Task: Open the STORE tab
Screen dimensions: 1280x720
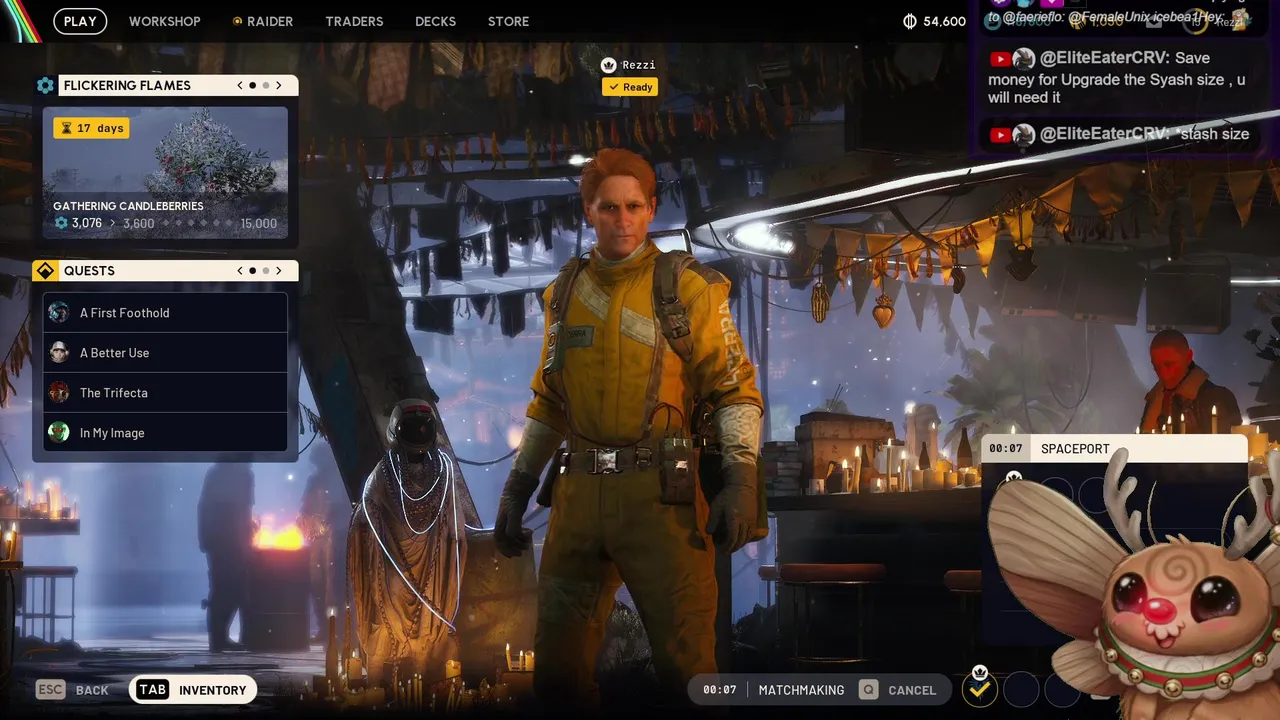Action: click(508, 21)
